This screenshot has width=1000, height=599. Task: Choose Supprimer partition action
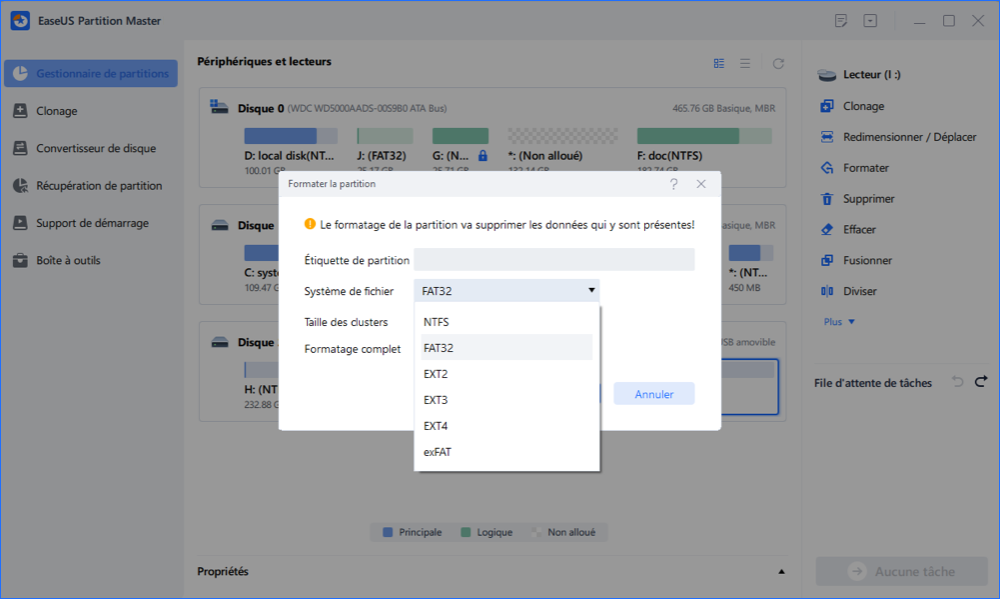[857, 198]
